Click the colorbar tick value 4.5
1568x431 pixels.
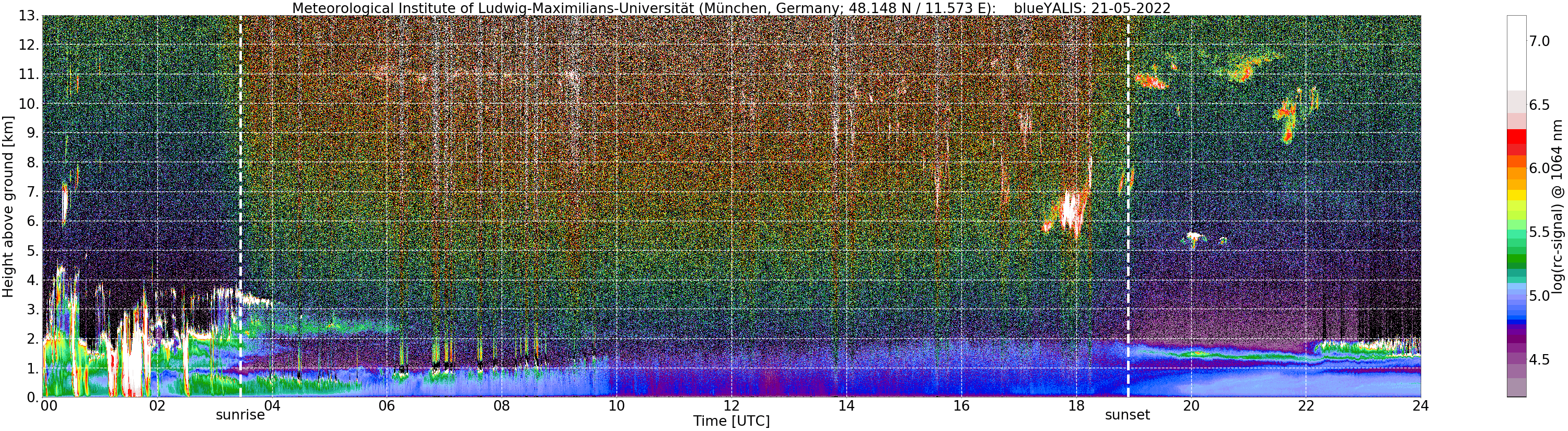click(1540, 360)
